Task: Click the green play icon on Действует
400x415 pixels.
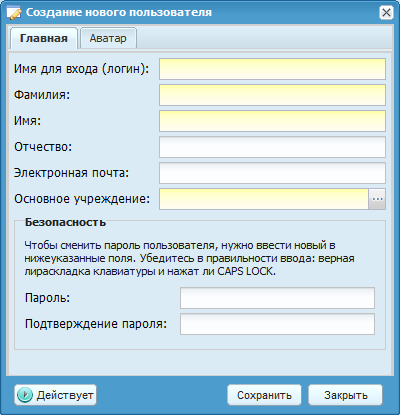Action: coord(25,395)
